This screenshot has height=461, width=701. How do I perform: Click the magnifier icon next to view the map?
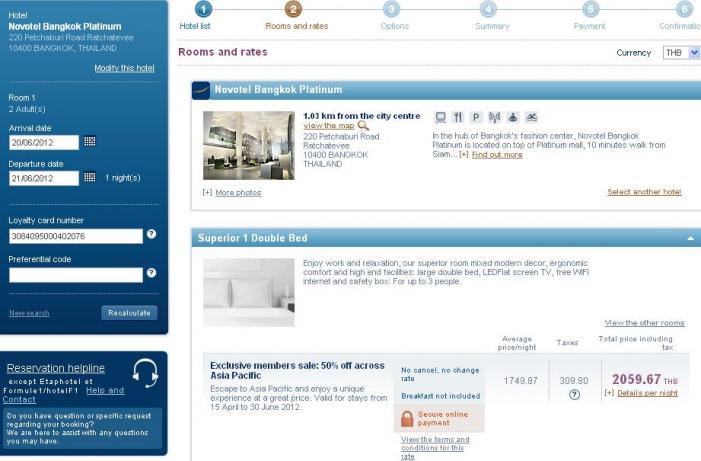[x=363, y=126]
